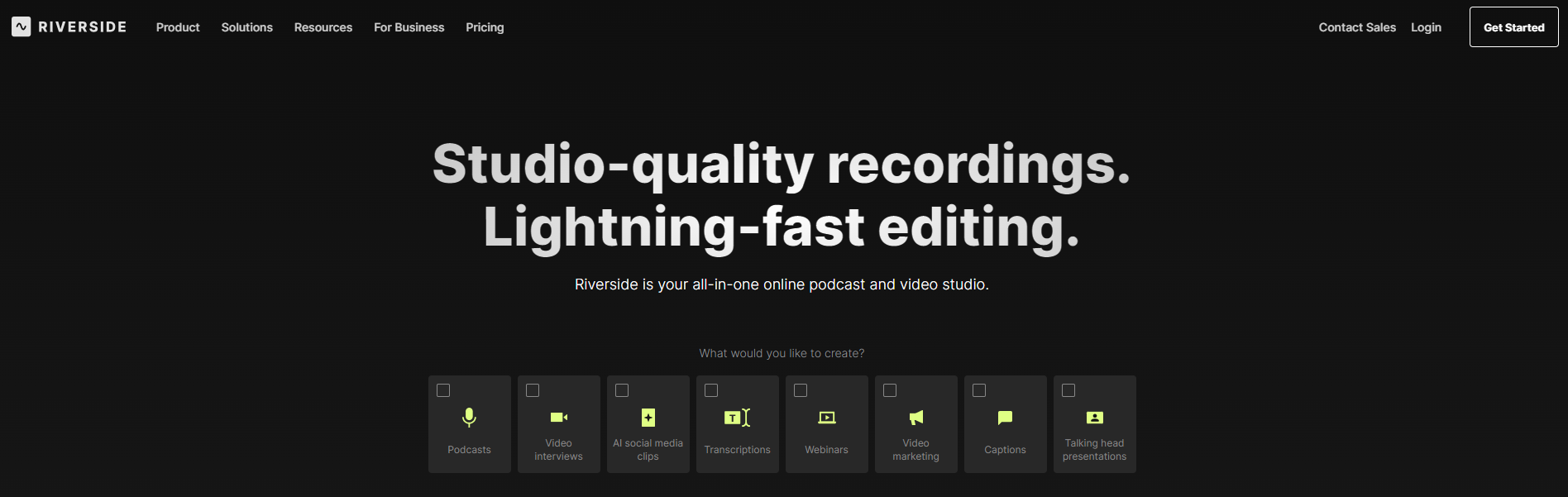The width and height of the screenshot is (1568, 497).
Task: Click the Video marketing card label
Action: click(916, 450)
